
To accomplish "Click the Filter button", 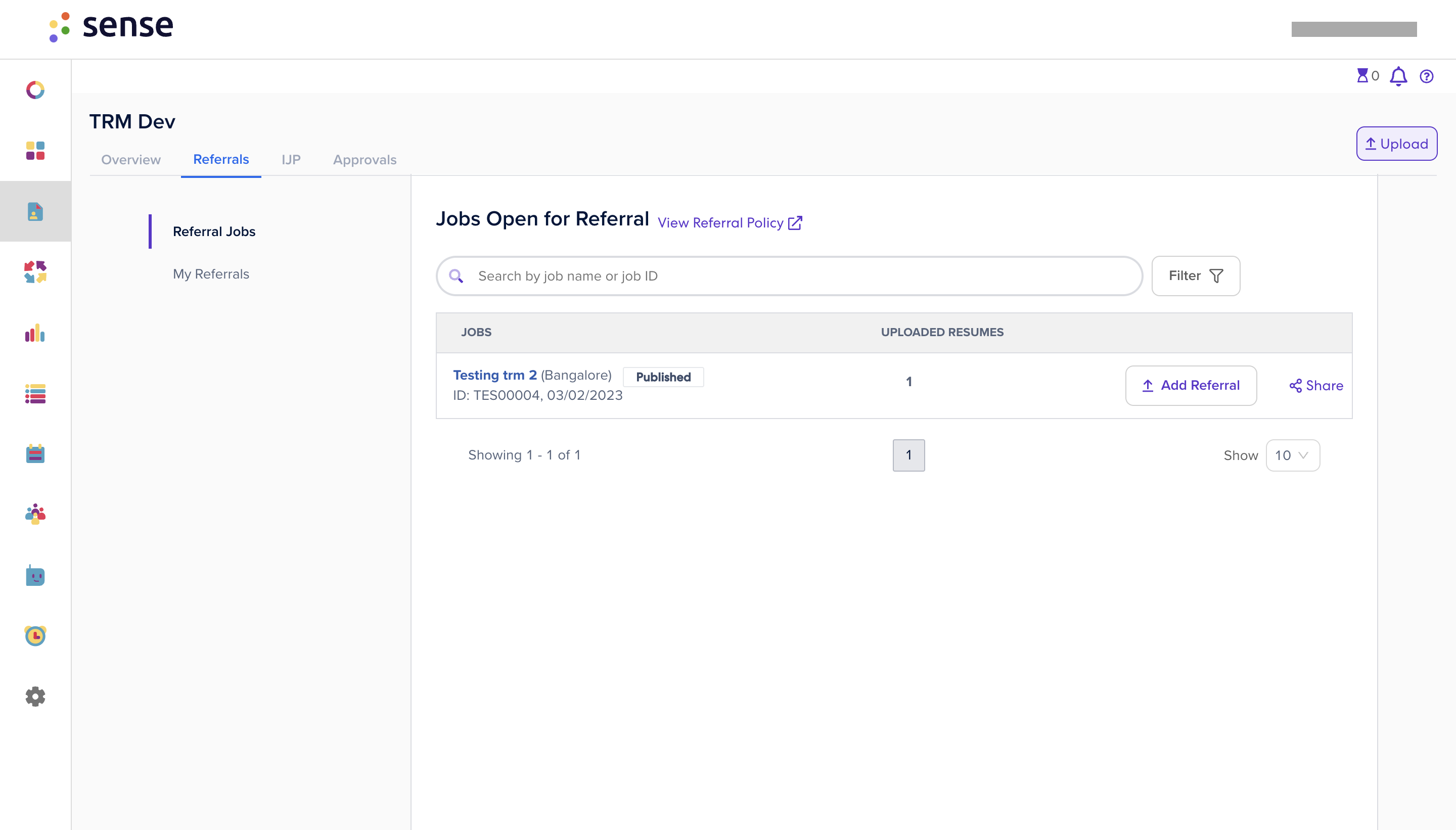I will (x=1196, y=276).
